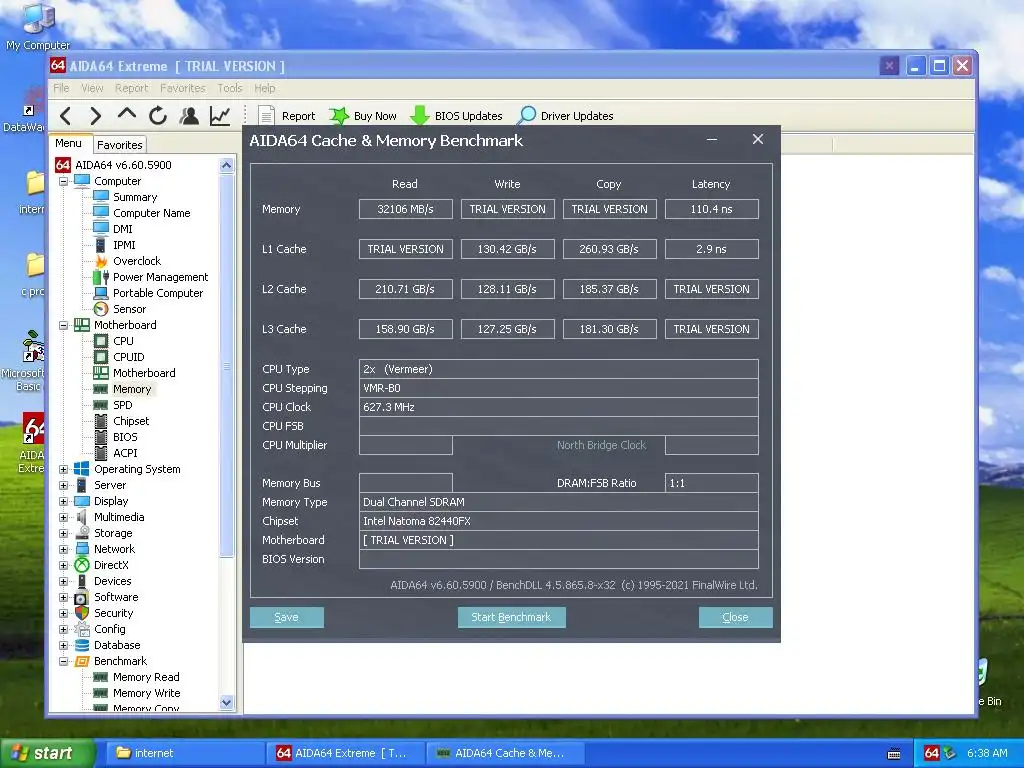The height and width of the screenshot is (768, 1024).
Task: Click the Memory Read value 32106 MB/s
Action: [x=406, y=209]
